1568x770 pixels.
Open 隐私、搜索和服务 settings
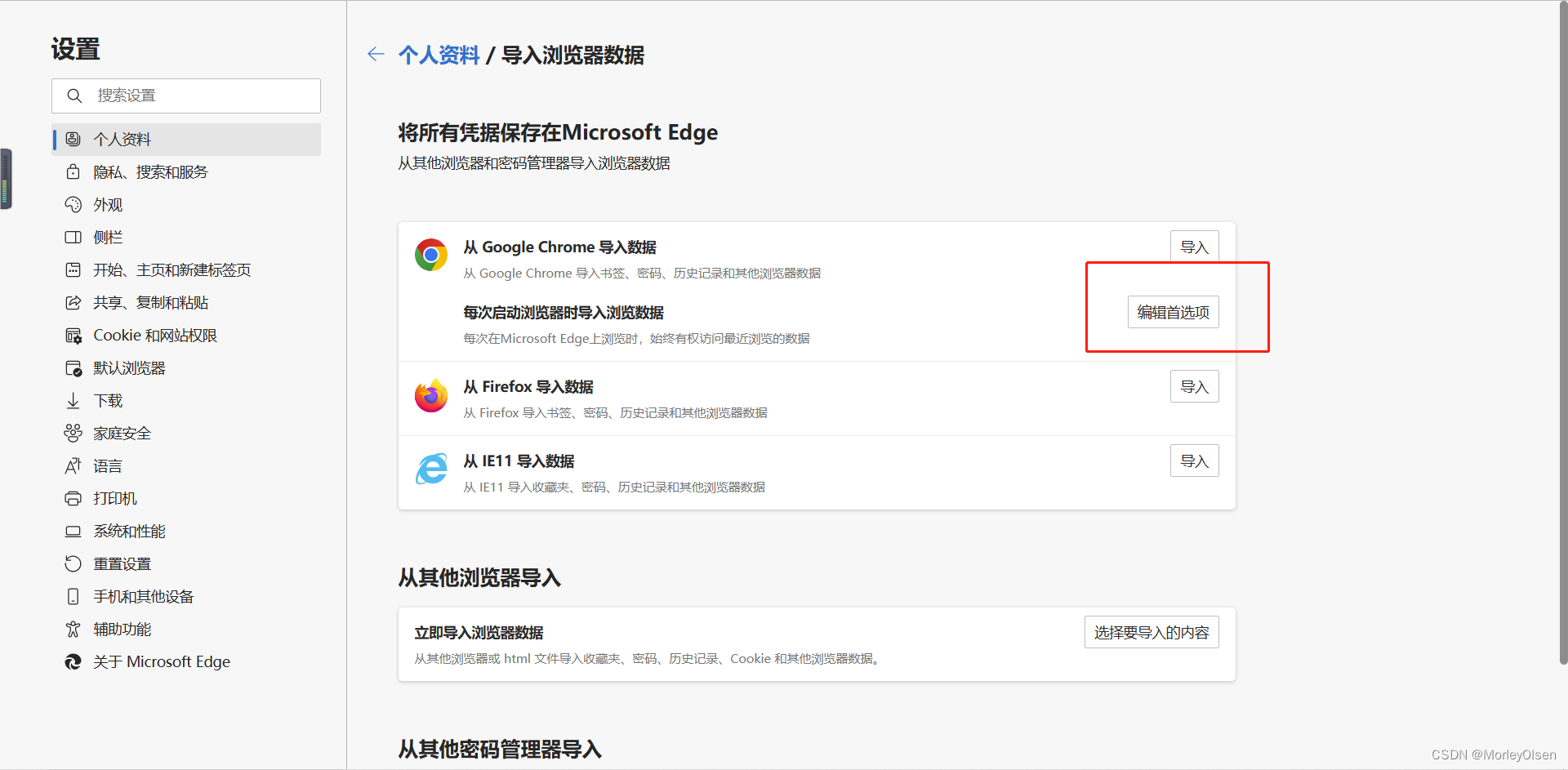pos(186,171)
